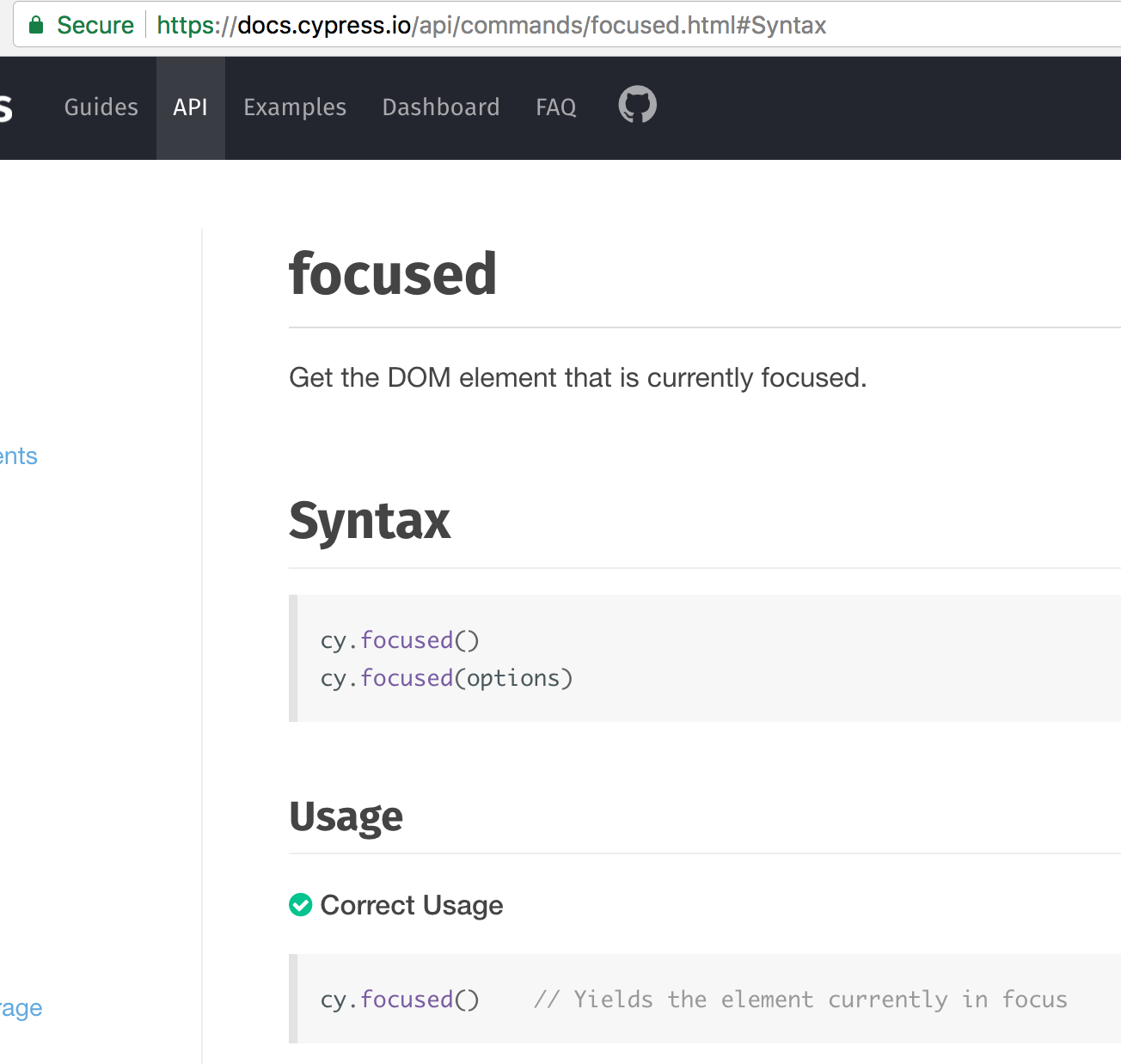
Task: Click the 'focused' page heading
Action: click(x=393, y=273)
